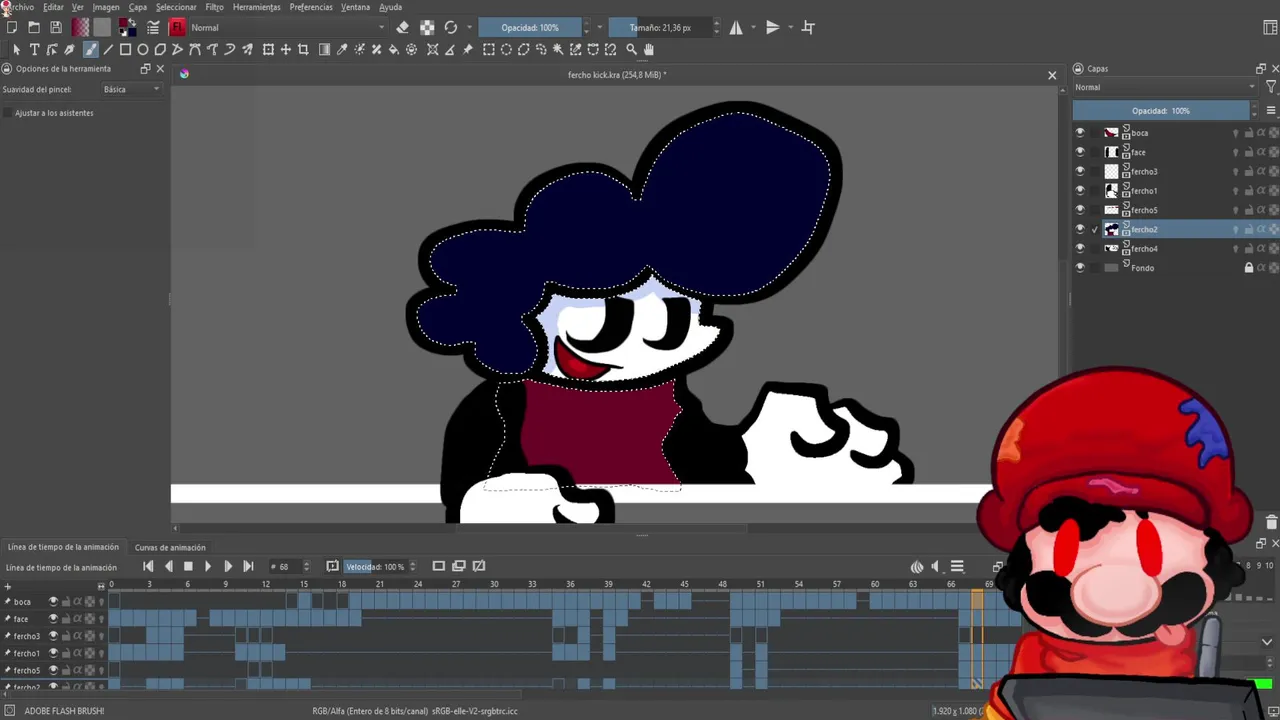Image resolution: width=1280 pixels, height=720 pixels.
Task: Select the Fill bucket tool
Action: point(393,49)
